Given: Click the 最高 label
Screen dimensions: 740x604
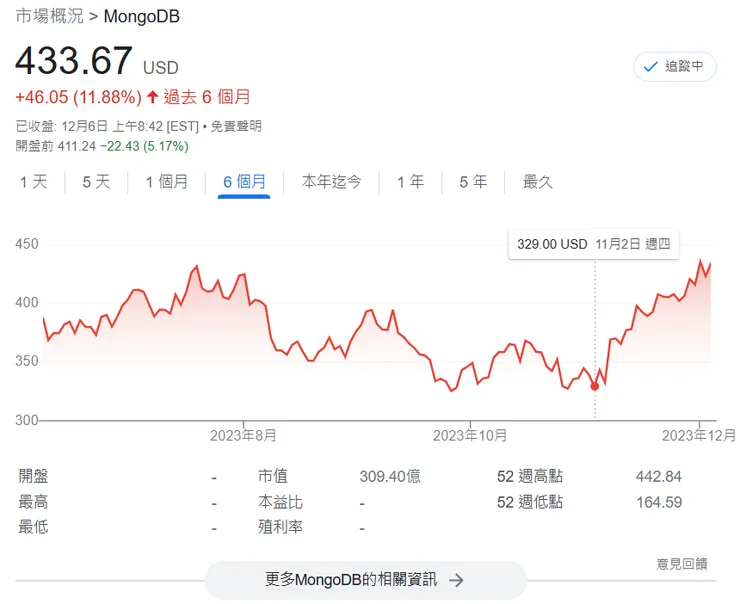Looking at the screenshot, I should [34, 502].
